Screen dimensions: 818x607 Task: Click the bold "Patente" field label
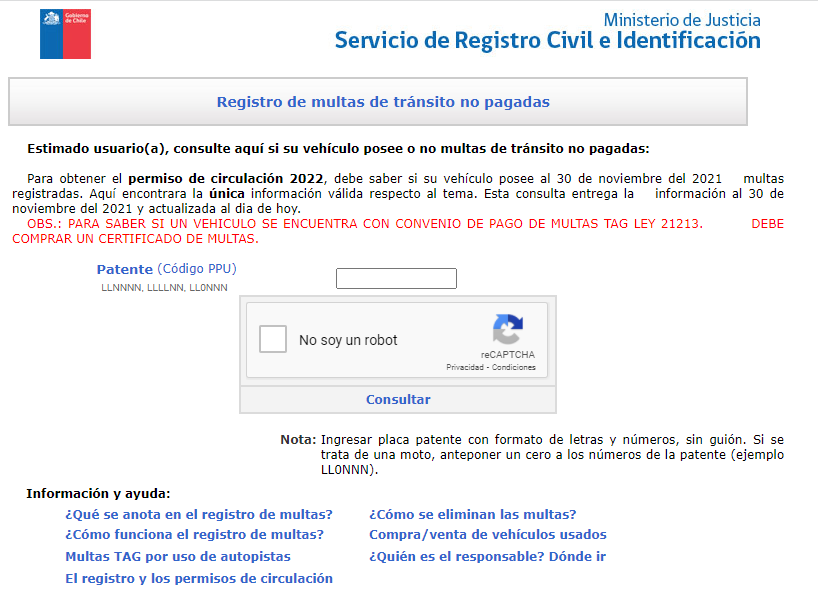pyautogui.click(x=124, y=270)
